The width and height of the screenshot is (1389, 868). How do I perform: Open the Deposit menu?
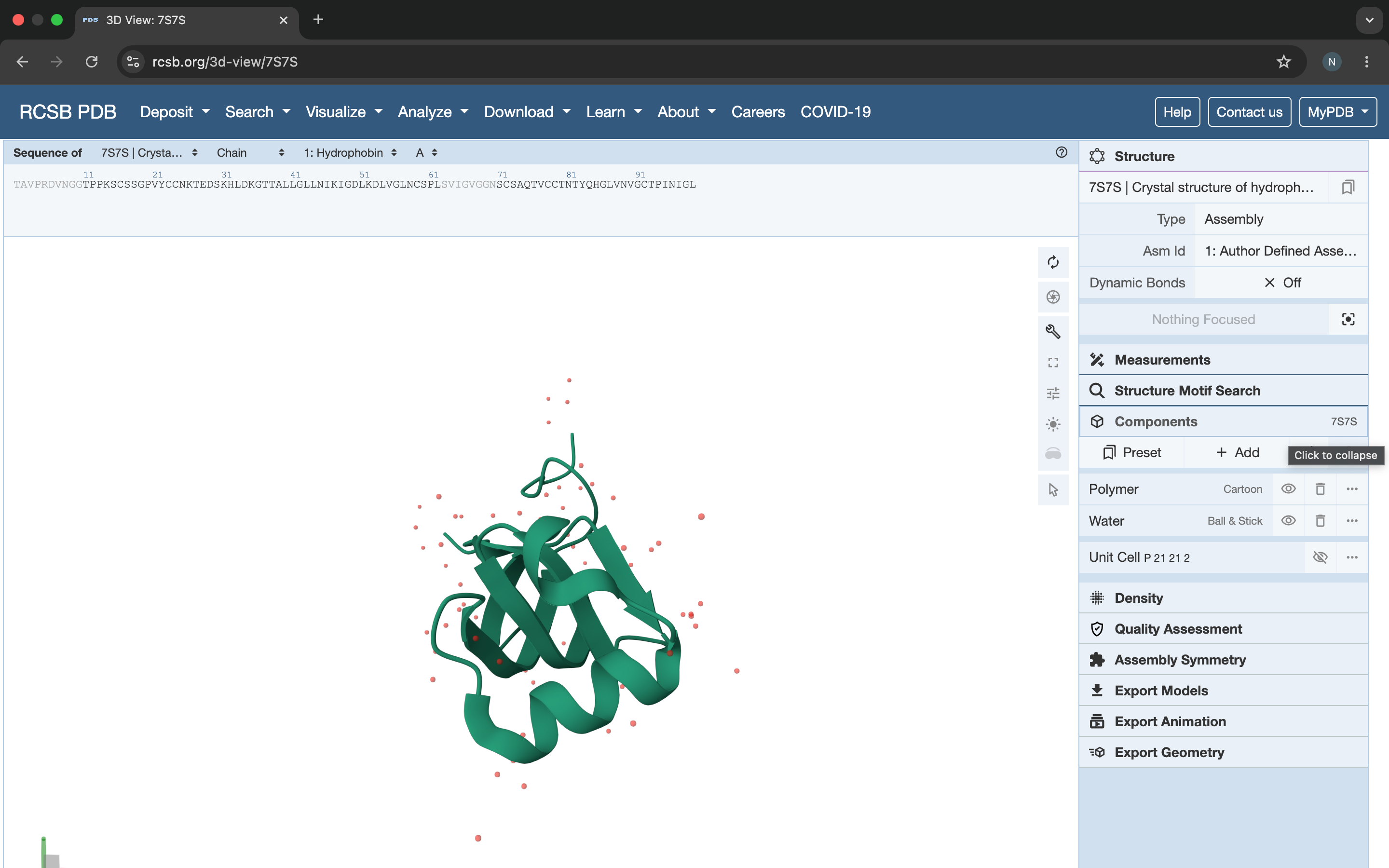click(175, 112)
